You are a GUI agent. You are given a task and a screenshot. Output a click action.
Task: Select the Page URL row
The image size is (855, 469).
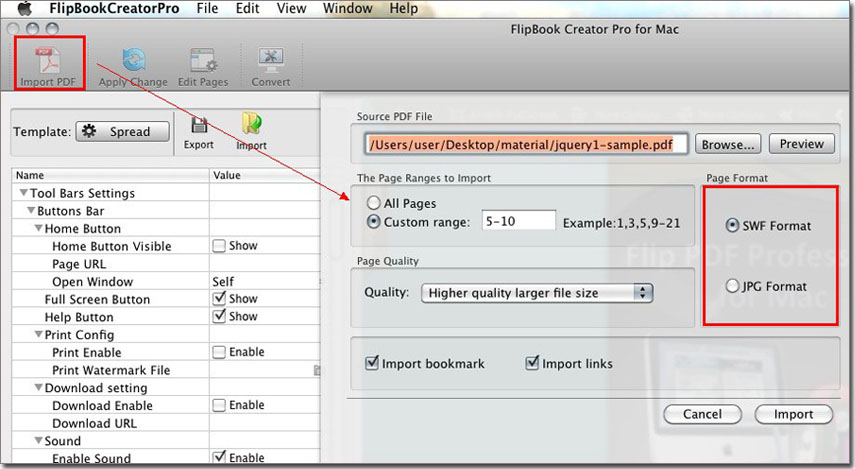(x=166, y=264)
